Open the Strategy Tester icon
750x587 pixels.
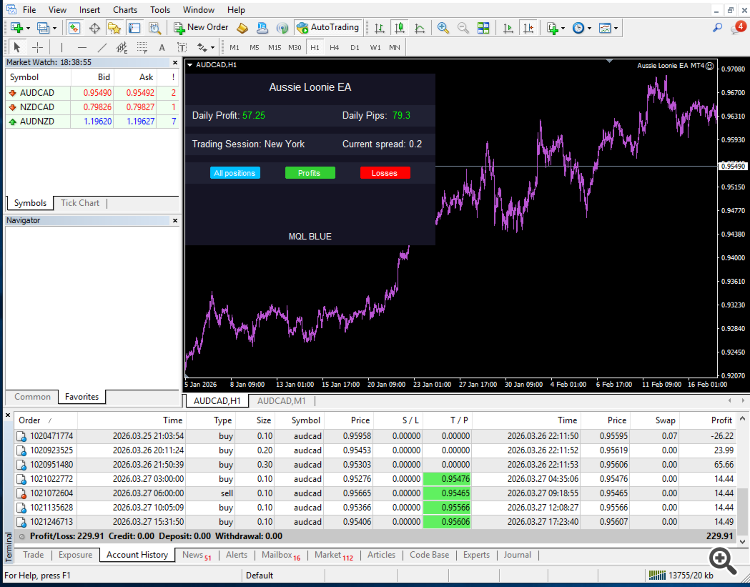pos(155,28)
